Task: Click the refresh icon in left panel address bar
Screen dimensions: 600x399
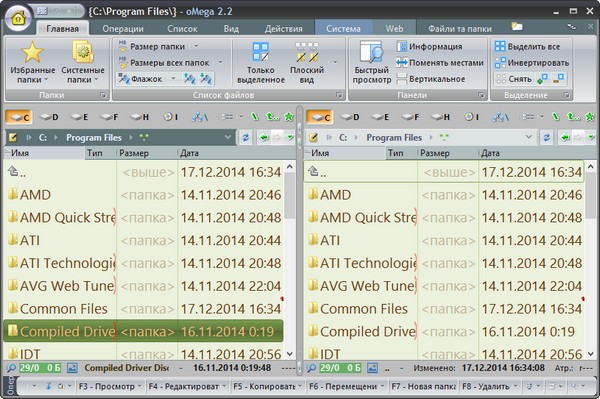Action: click(246, 137)
